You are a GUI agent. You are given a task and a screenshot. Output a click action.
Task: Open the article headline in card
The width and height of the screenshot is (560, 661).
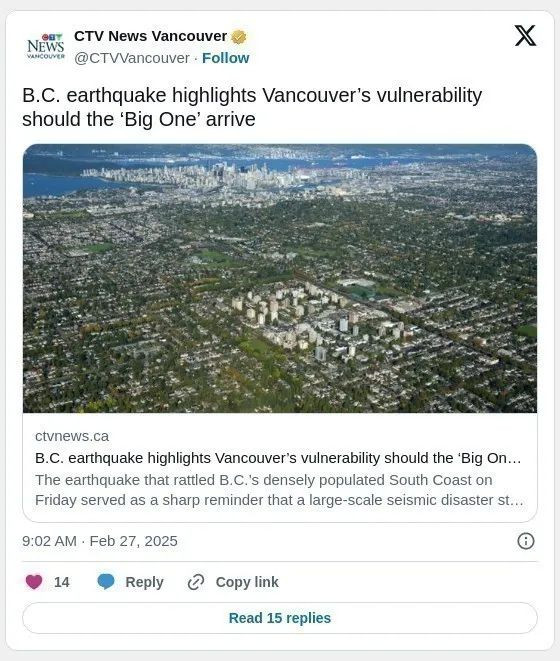pos(278,458)
